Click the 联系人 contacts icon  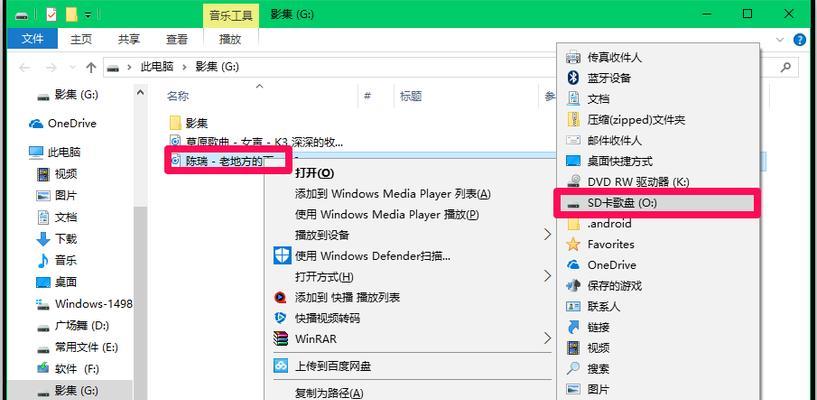coord(573,307)
